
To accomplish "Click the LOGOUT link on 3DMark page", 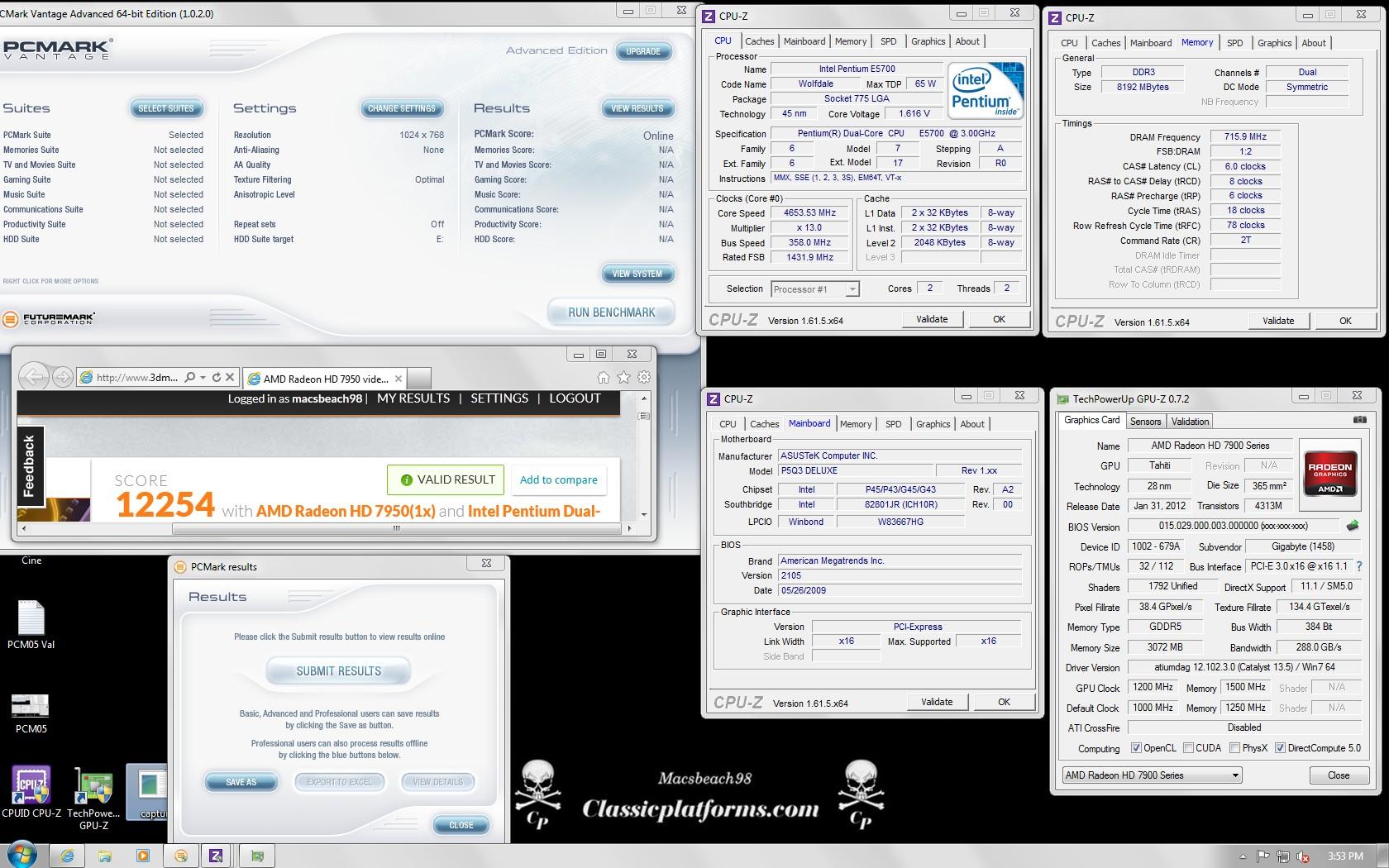I will [575, 398].
